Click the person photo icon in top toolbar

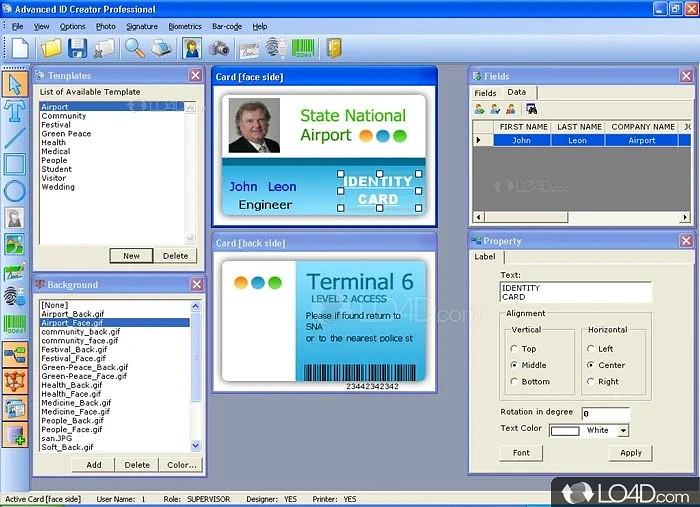point(192,48)
